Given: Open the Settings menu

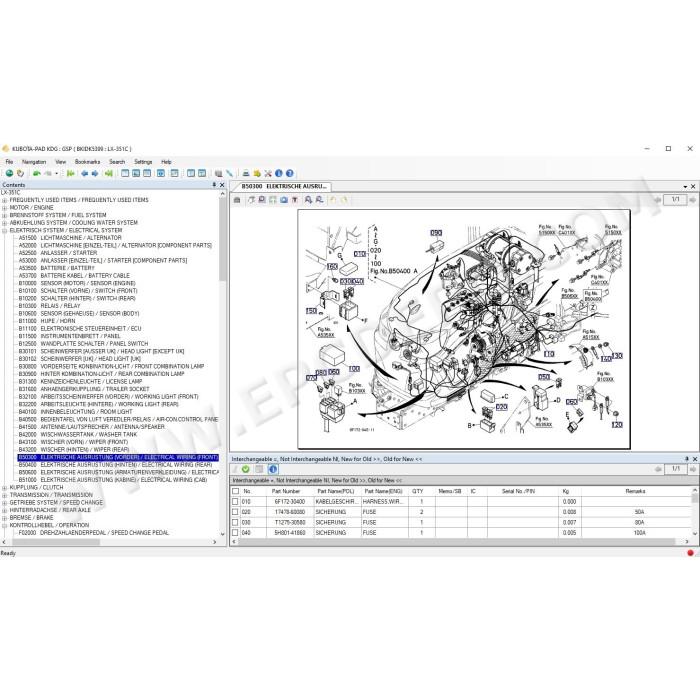Looking at the screenshot, I should point(143,162).
